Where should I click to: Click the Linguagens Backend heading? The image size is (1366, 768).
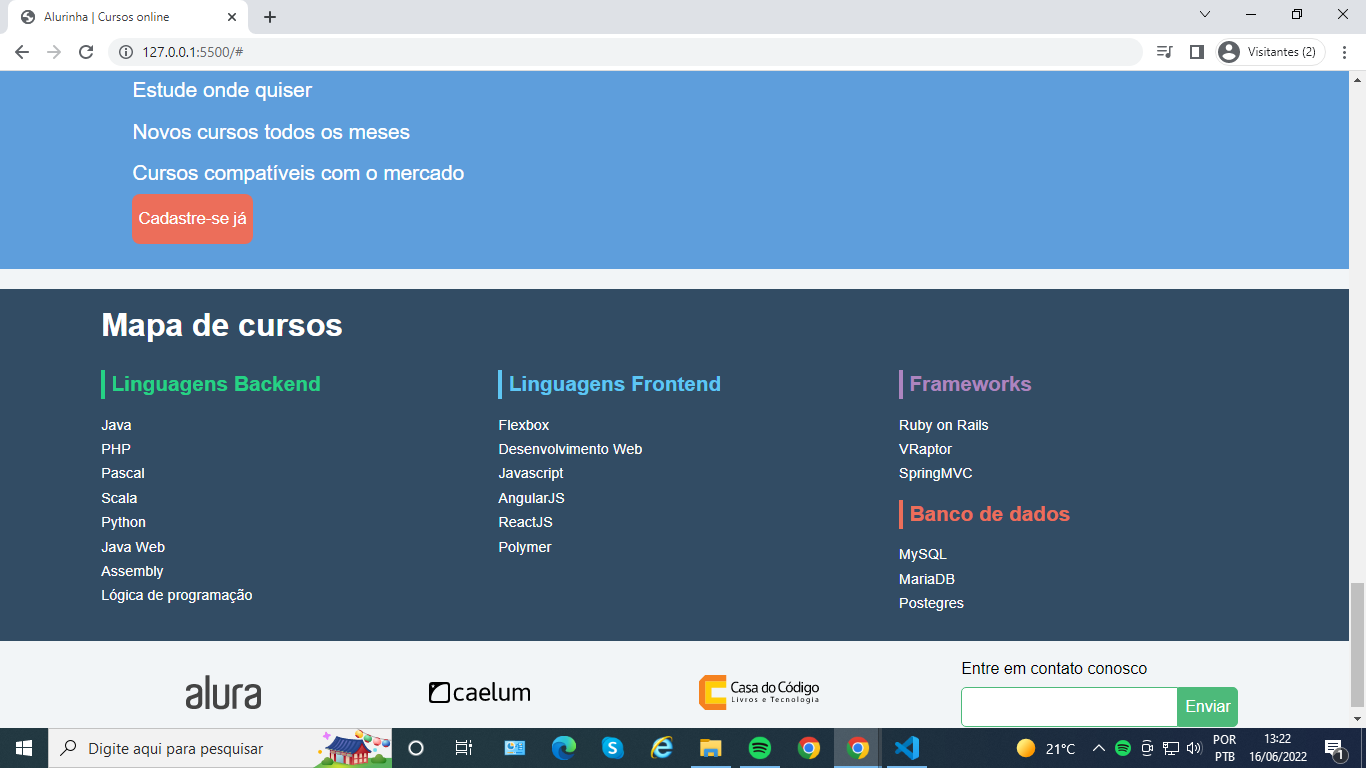coord(216,384)
